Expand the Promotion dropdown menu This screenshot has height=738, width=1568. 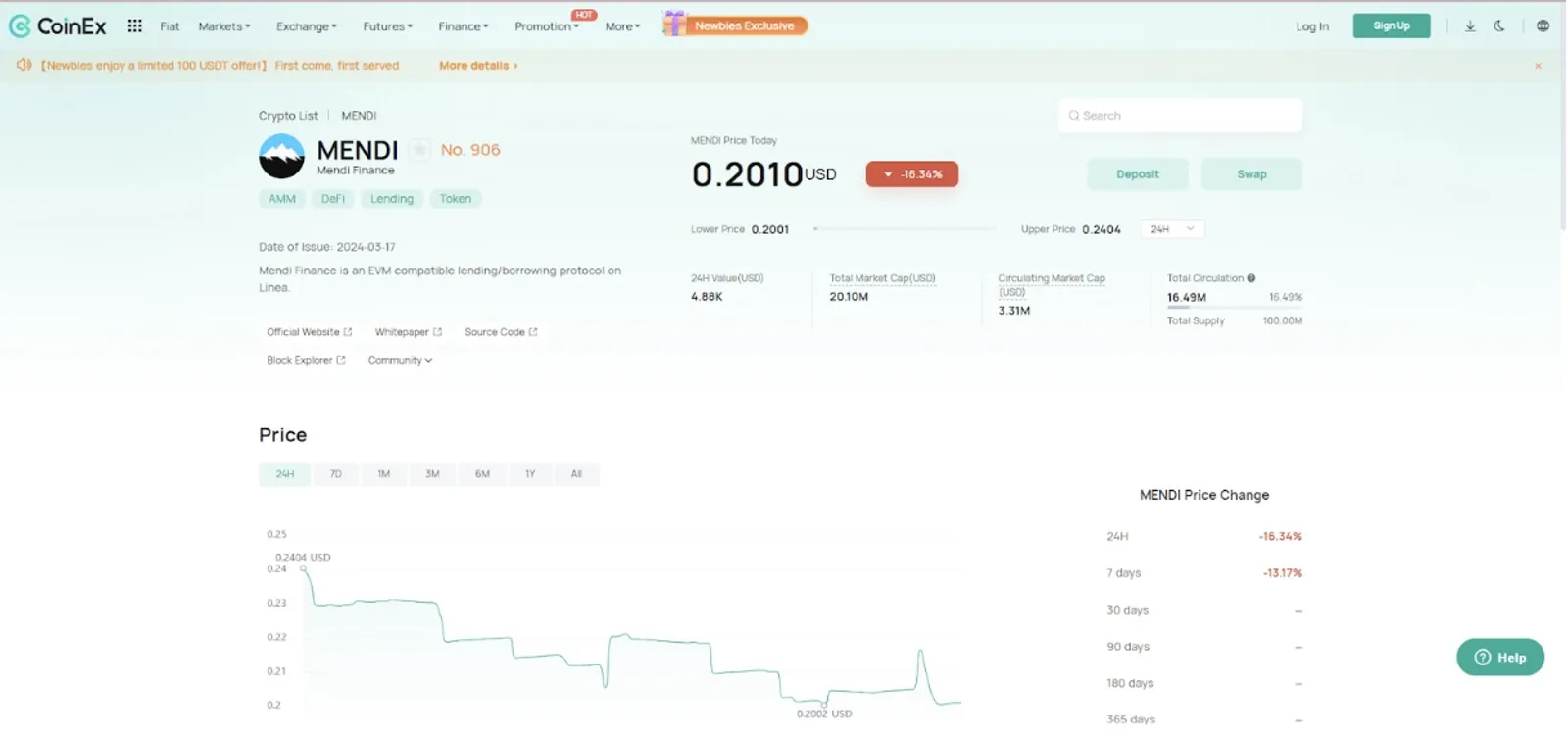(x=547, y=26)
